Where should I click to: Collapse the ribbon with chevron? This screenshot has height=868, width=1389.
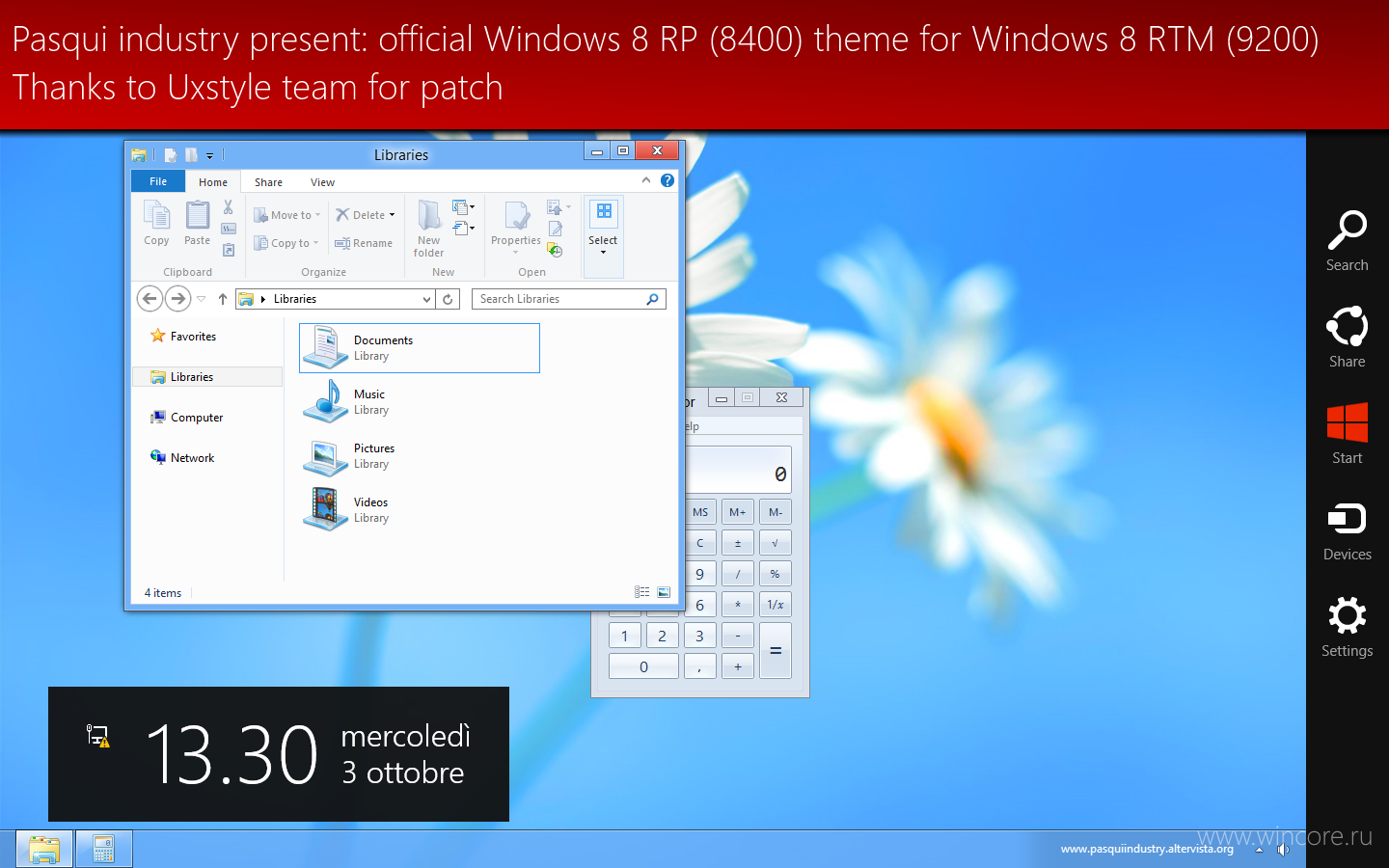coord(646,180)
